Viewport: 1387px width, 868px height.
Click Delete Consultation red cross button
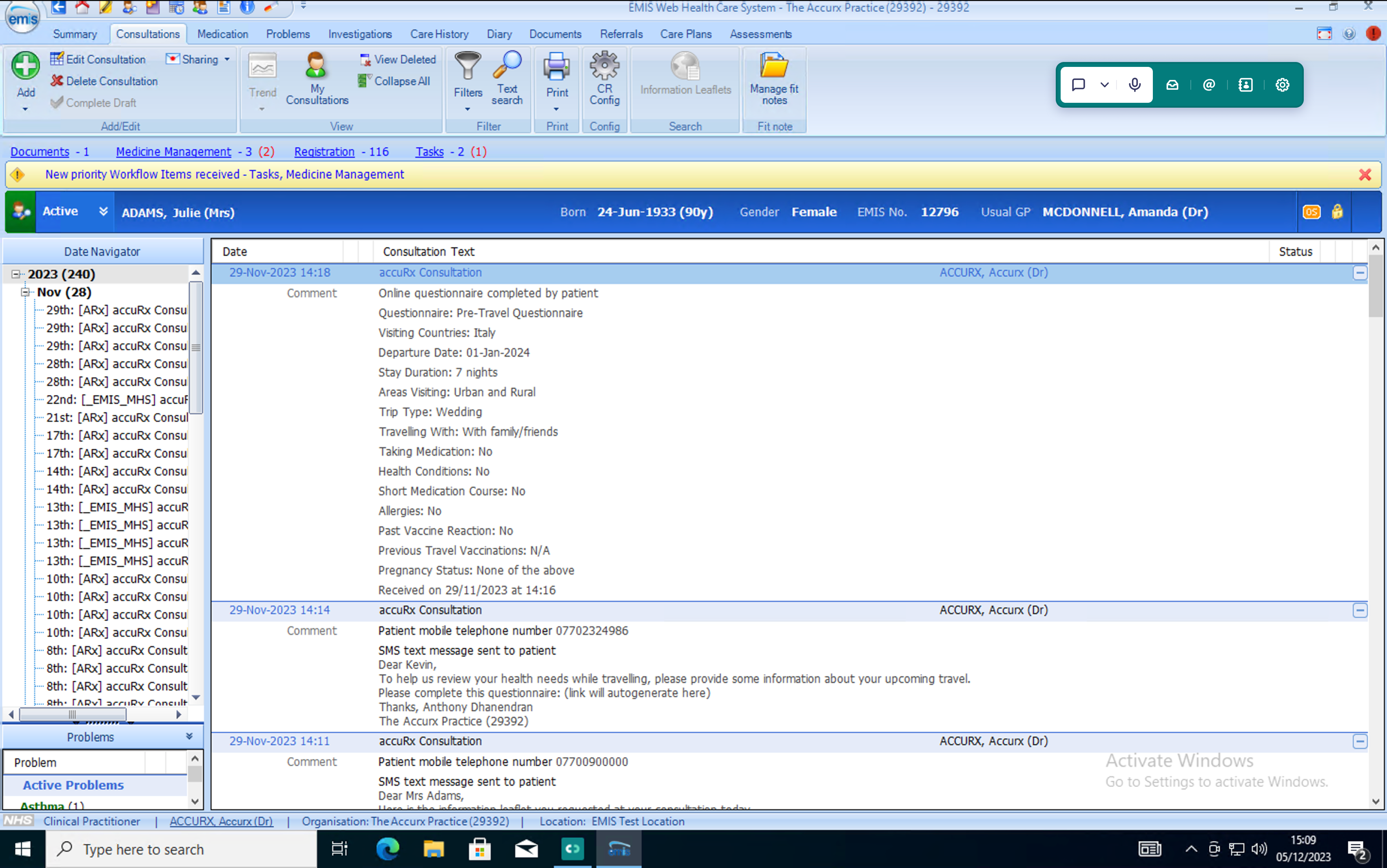104,81
